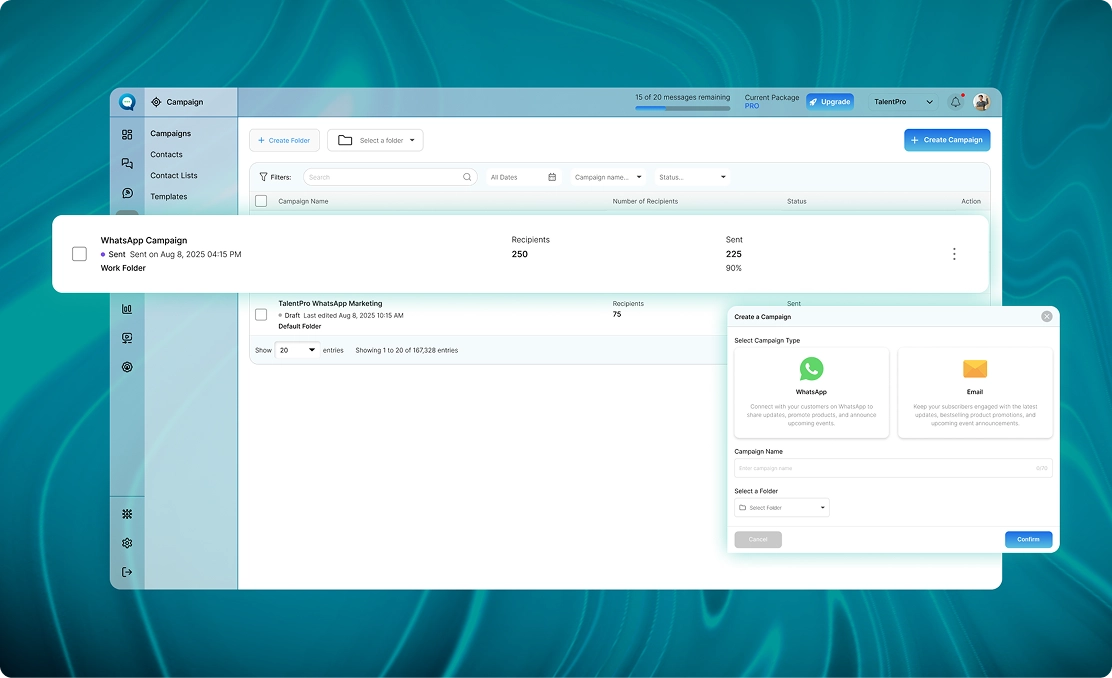
Task: Focus the campaign Search field
Action: pyautogui.click(x=389, y=177)
